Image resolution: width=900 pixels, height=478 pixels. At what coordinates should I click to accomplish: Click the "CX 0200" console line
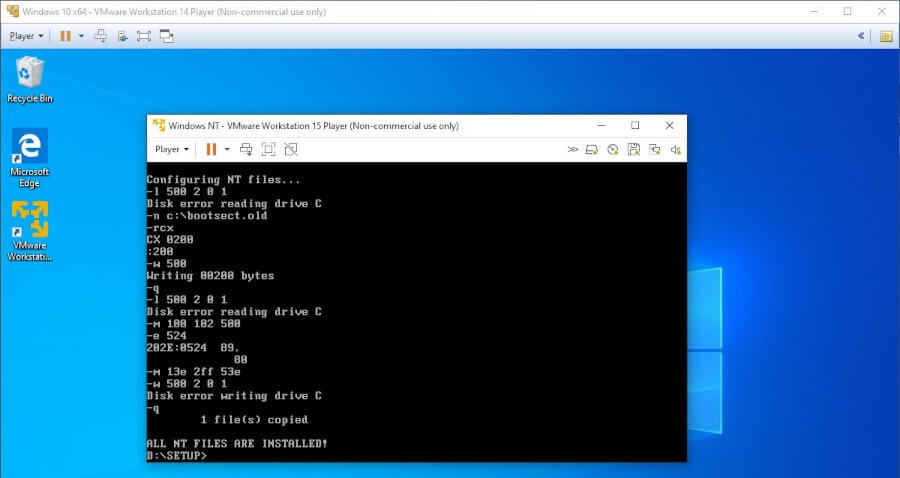click(x=170, y=239)
